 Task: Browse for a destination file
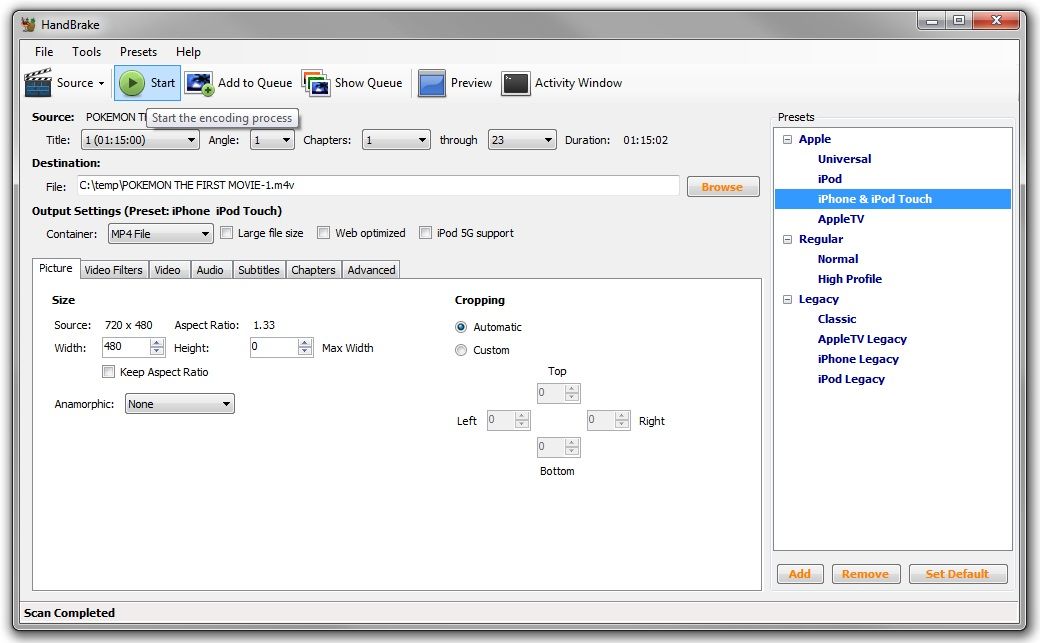click(x=722, y=186)
